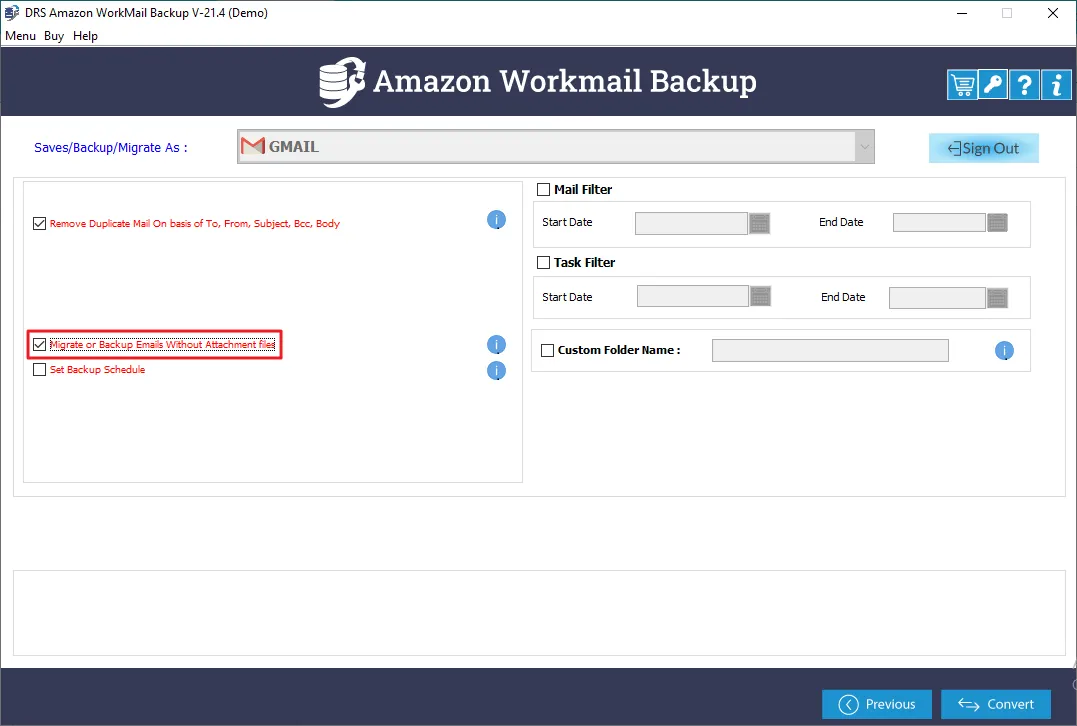Start migration with Convert button

(996, 704)
